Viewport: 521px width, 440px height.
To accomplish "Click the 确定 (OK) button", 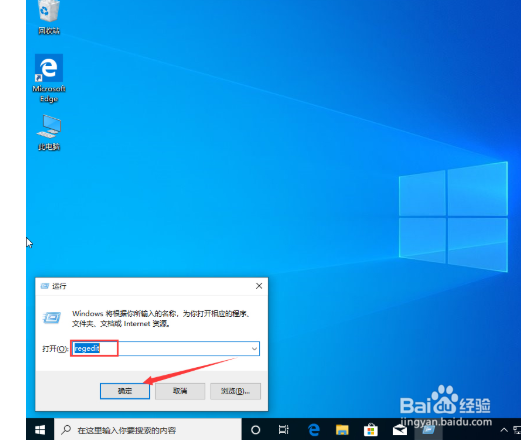I will (125, 391).
